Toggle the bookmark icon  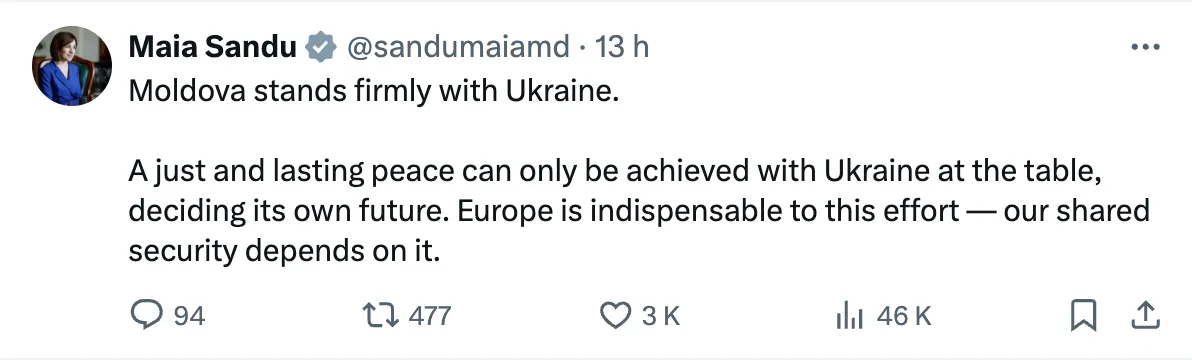[x=1083, y=316]
